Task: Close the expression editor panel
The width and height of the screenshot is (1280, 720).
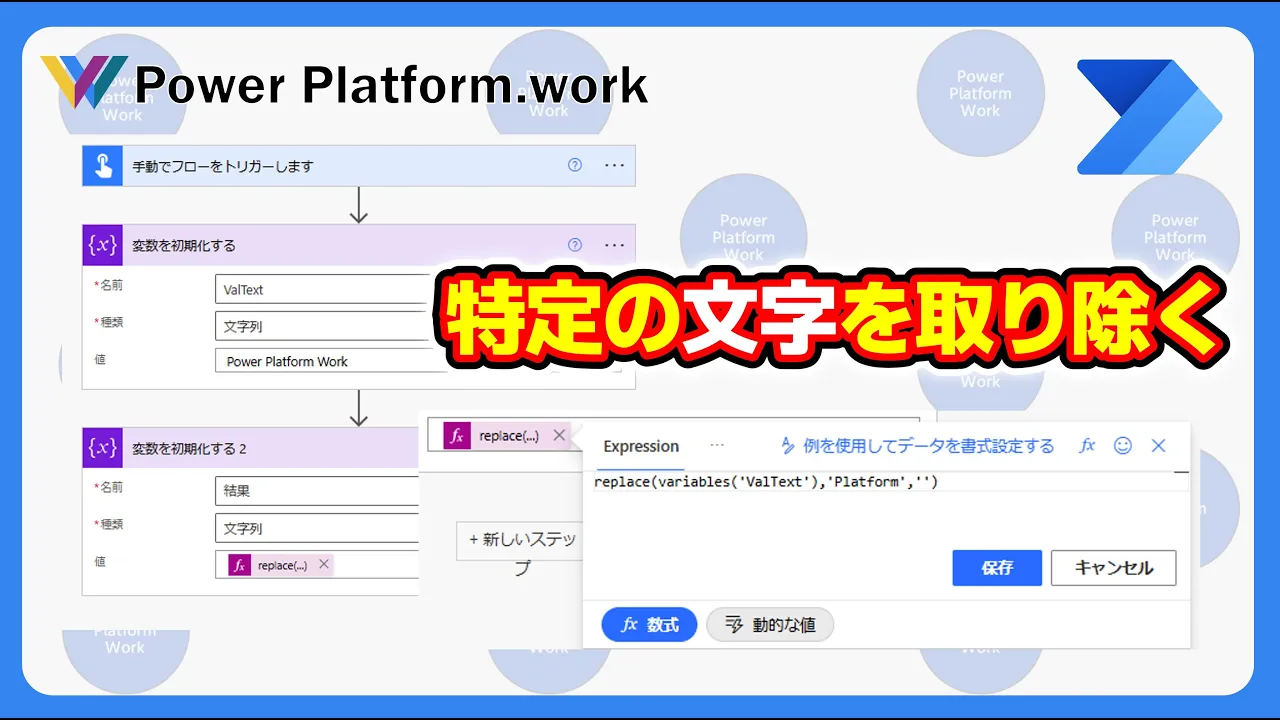Action: click(1159, 446)
